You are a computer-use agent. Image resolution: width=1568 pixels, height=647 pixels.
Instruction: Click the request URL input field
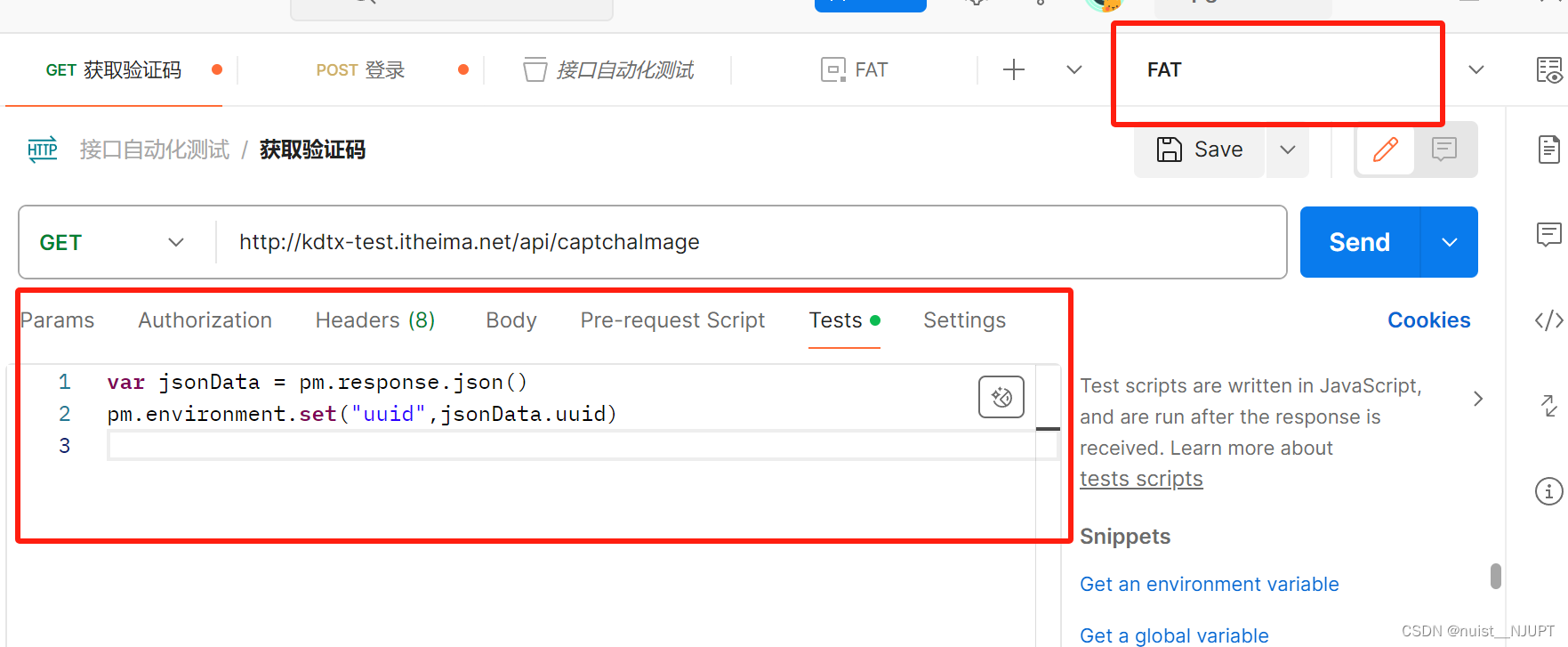pos(747,242)
